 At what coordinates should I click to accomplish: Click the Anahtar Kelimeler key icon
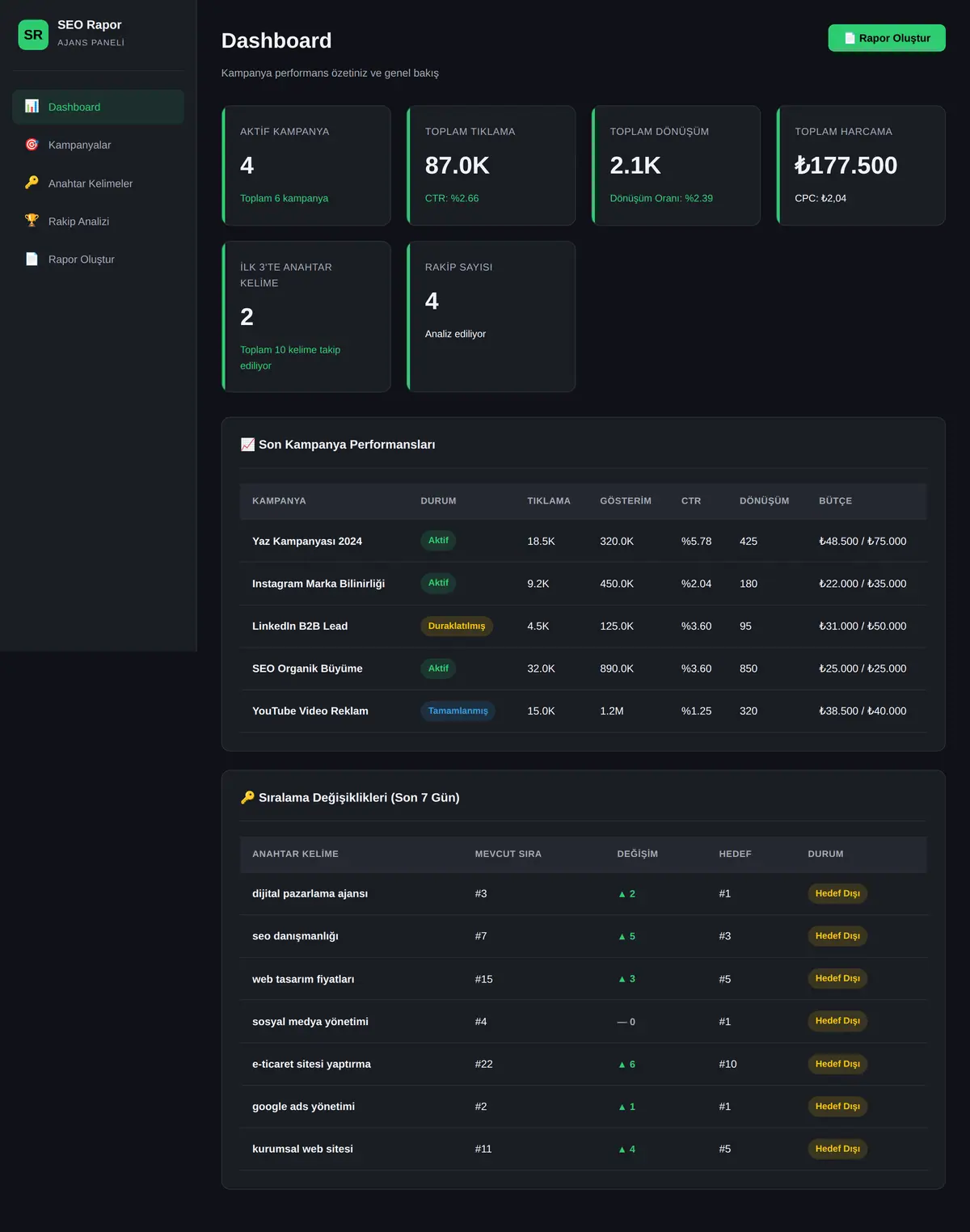click(32, 183)
